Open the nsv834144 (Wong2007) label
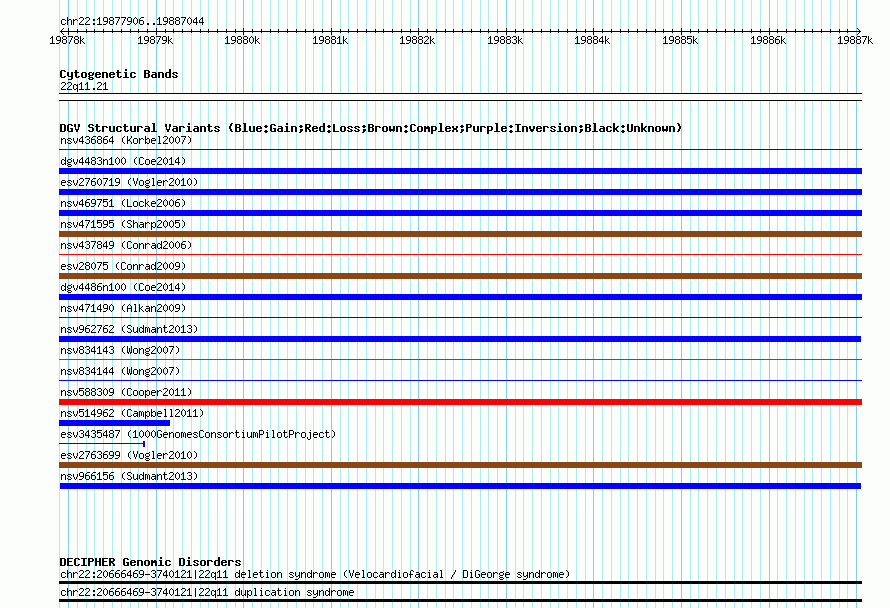Screen dimensions: 890x608 coord(120,371)
